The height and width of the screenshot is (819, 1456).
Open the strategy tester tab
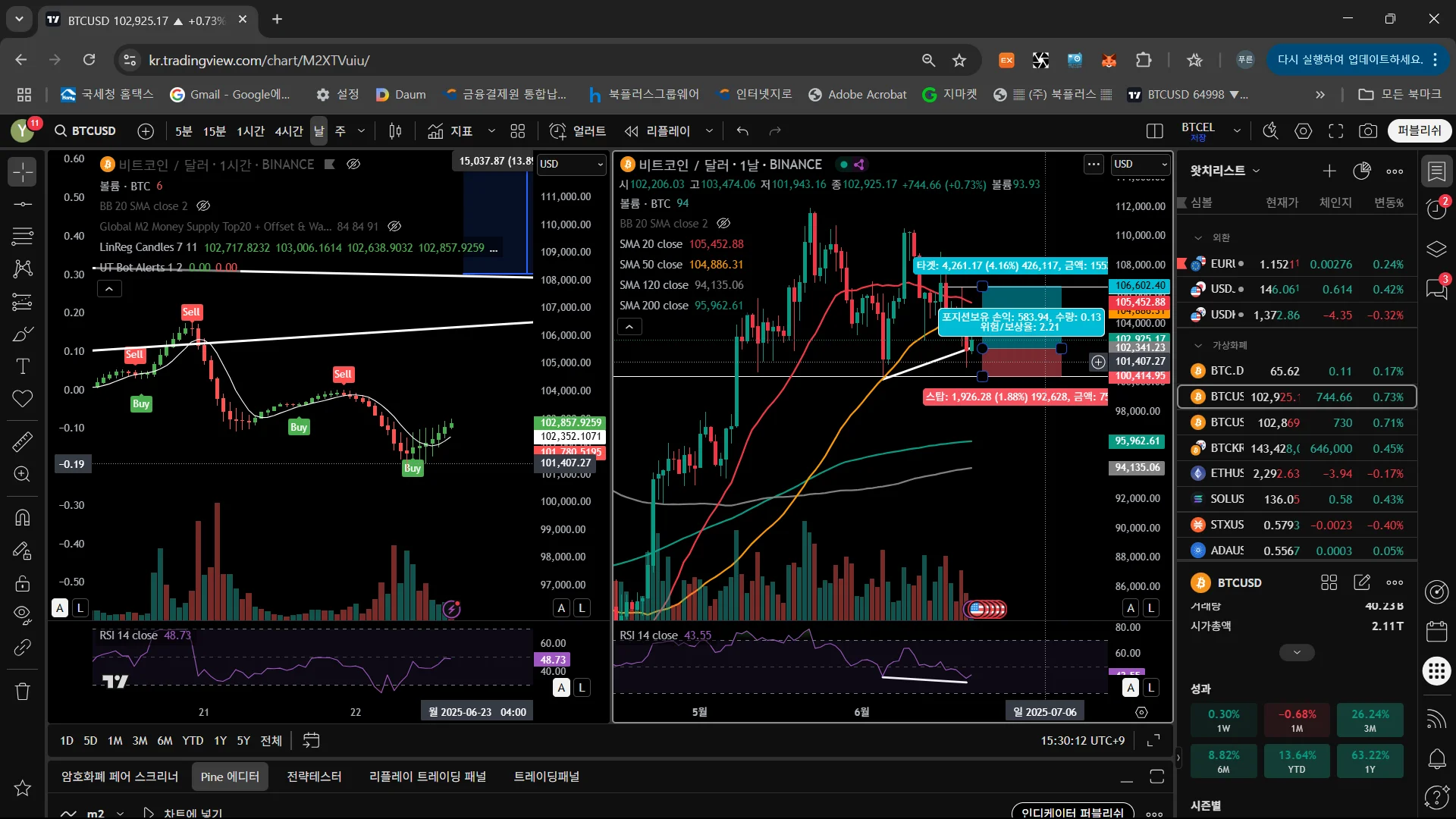(314, 777)
